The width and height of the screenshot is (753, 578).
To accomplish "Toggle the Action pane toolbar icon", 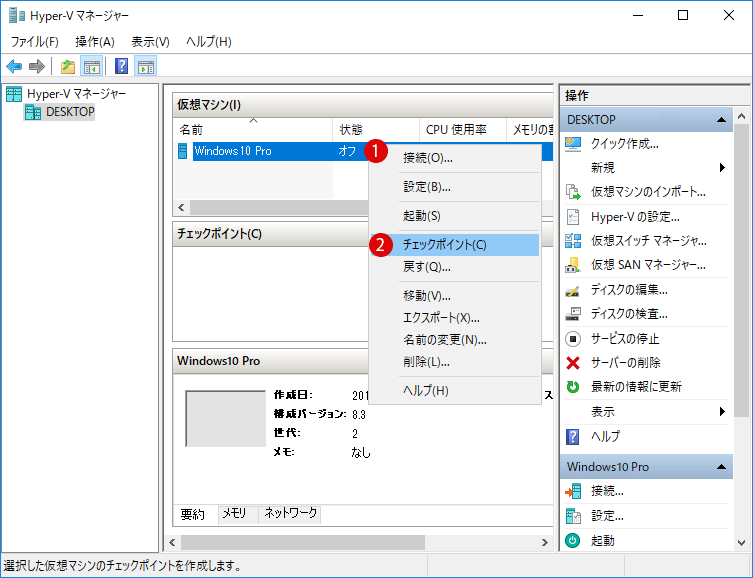I will pos(146,66).
